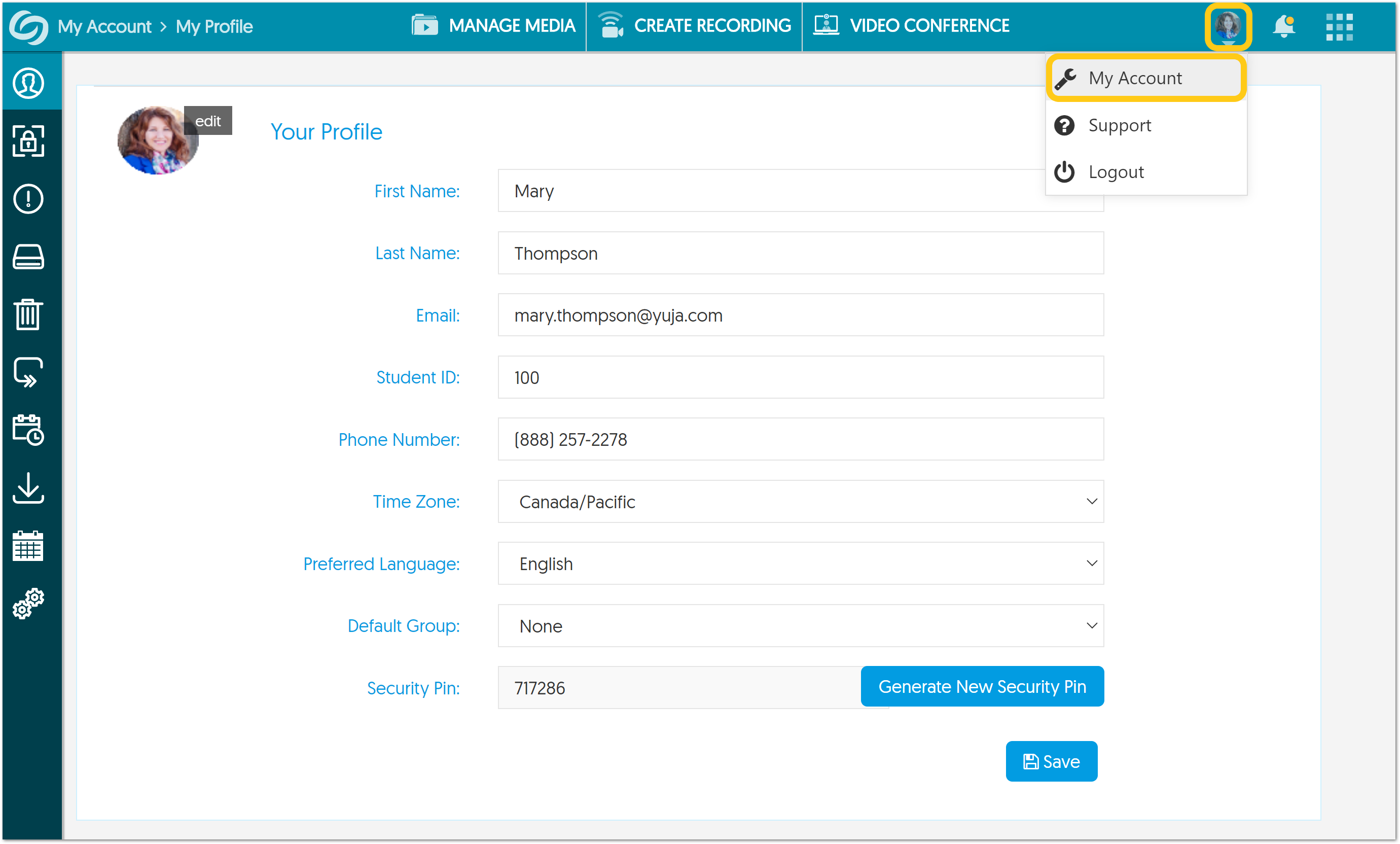Open the gears settings sidebar icon

coord(28,604)
